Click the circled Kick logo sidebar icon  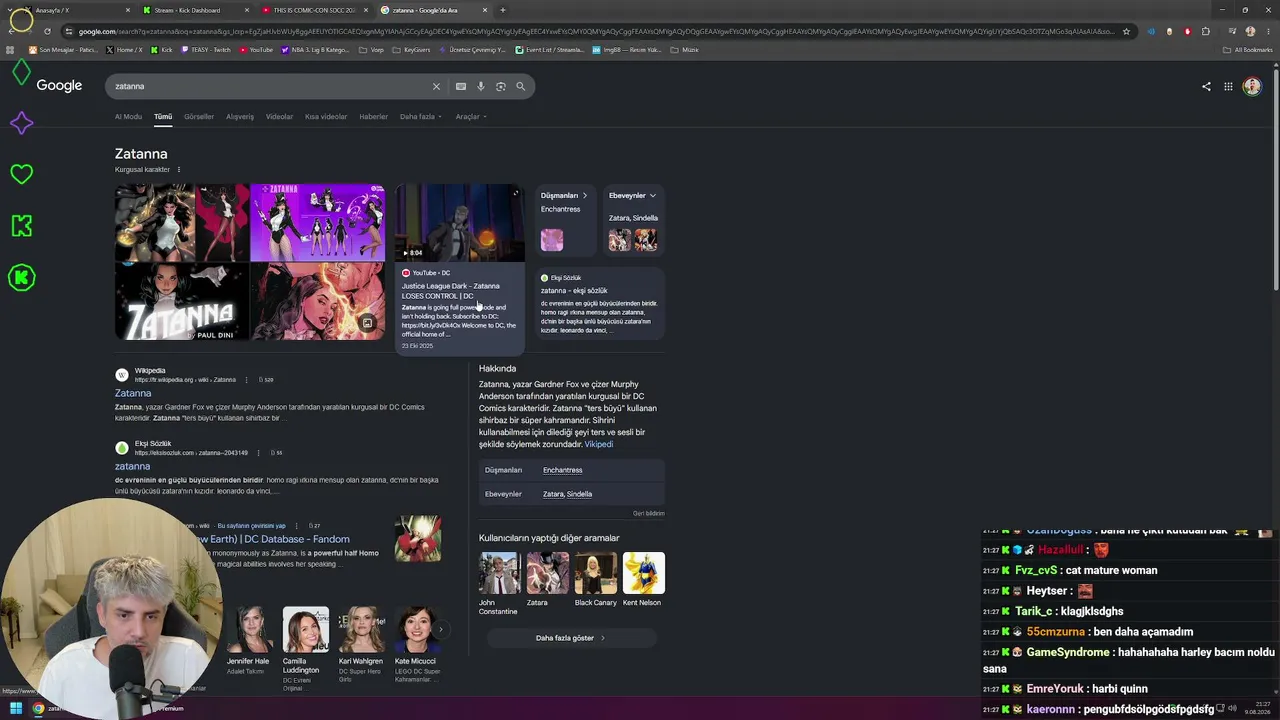click(21, 277)
